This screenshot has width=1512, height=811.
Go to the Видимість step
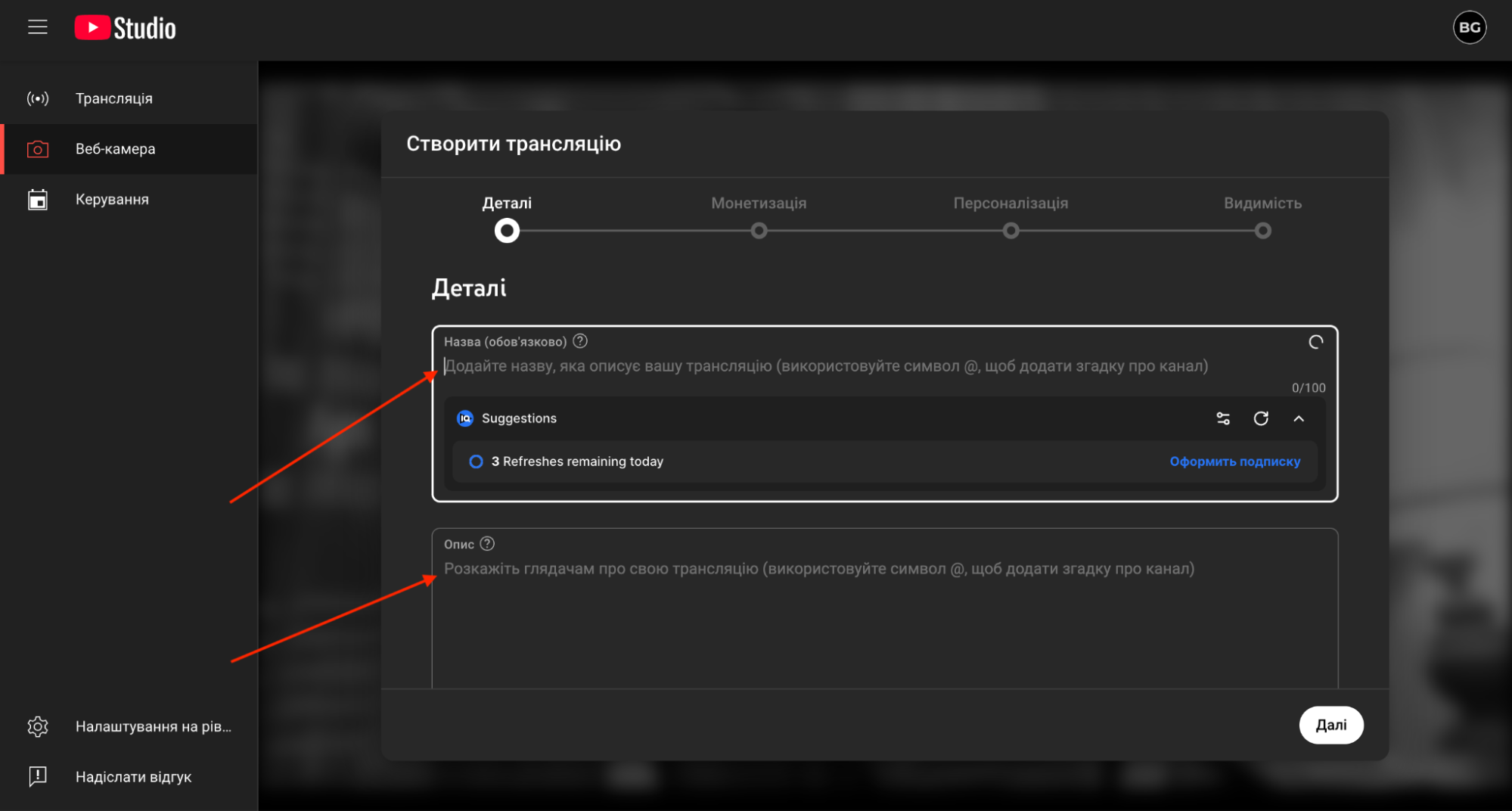pyautogui.click(x=1262, y=231)
